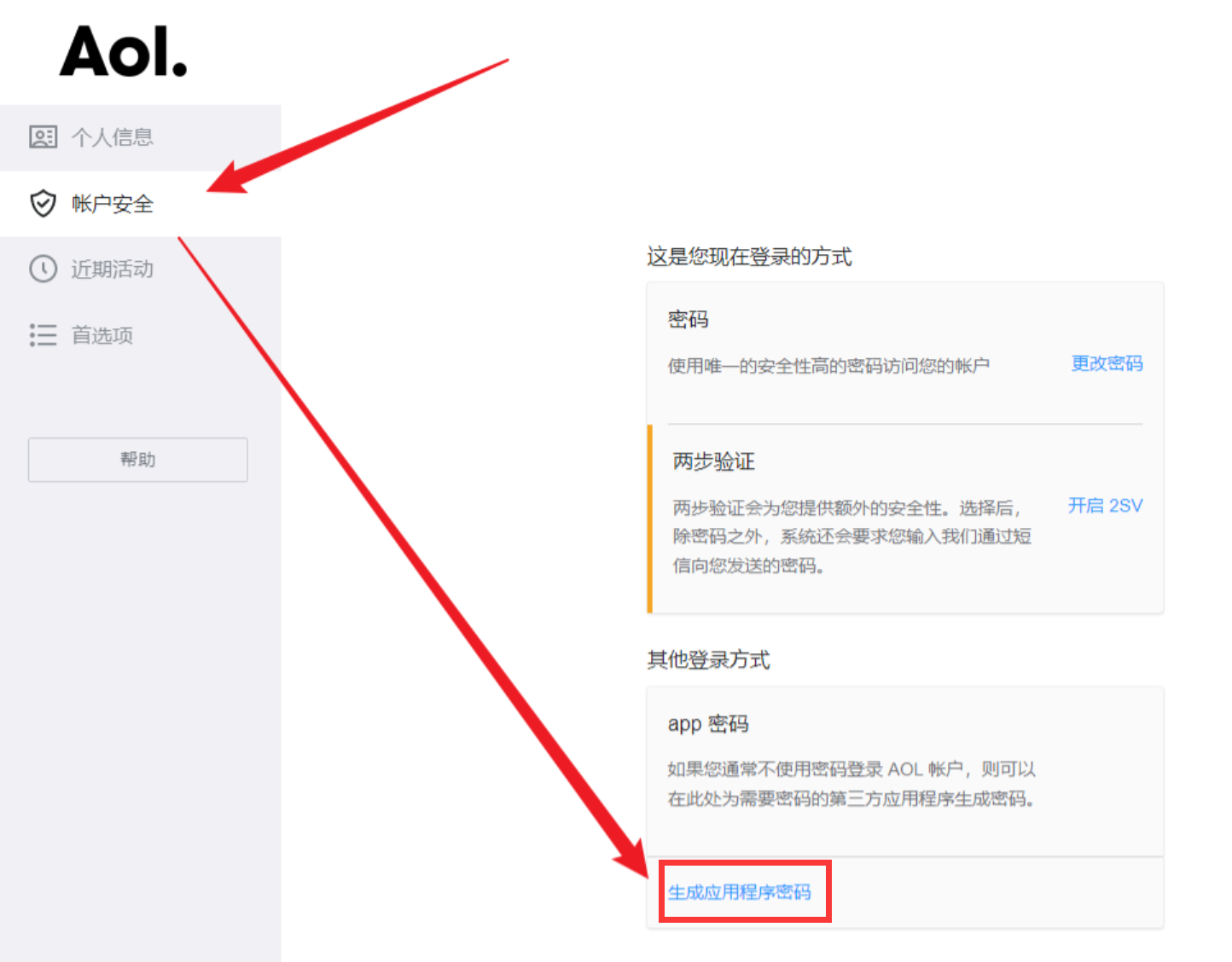Click the 个人信息 ID card icon
This screenshot has height=962, width=1232.
[x=43, y=136]
